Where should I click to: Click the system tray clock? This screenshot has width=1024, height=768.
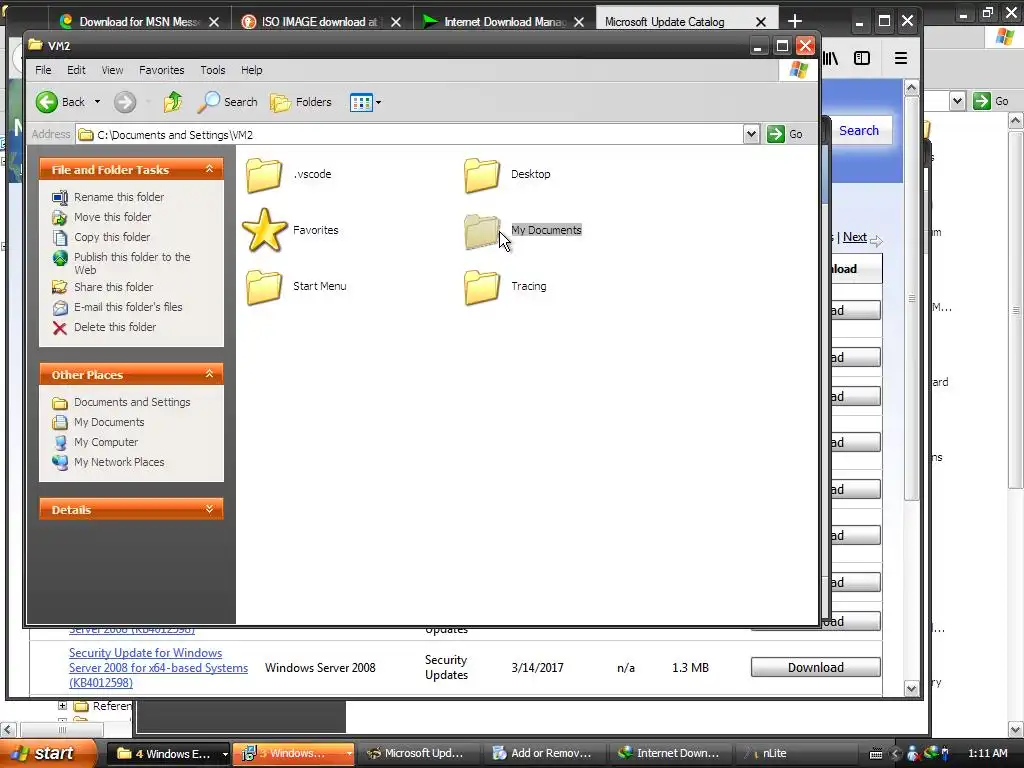(987, 753)
